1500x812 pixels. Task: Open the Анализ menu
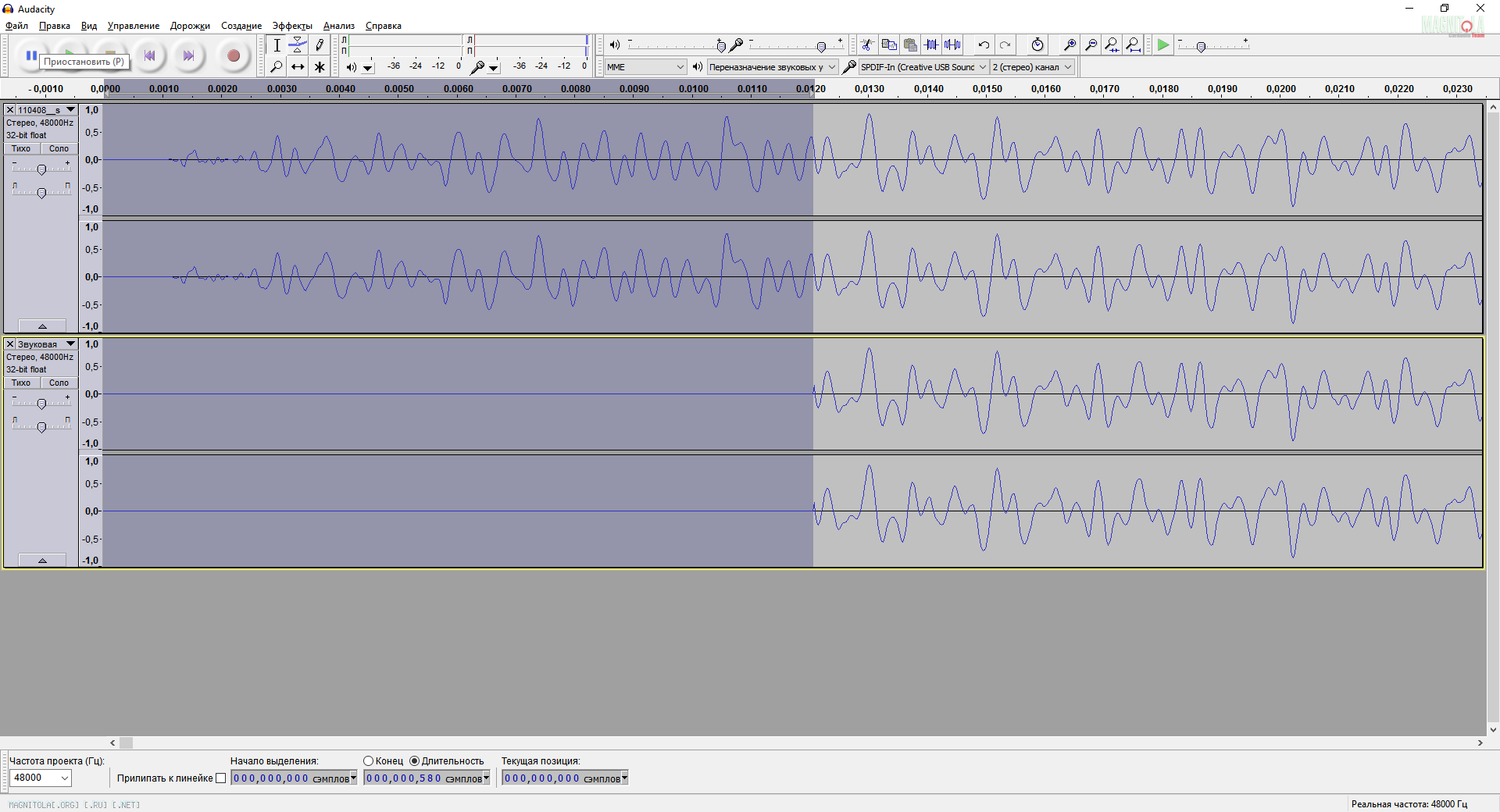(339, 26)
